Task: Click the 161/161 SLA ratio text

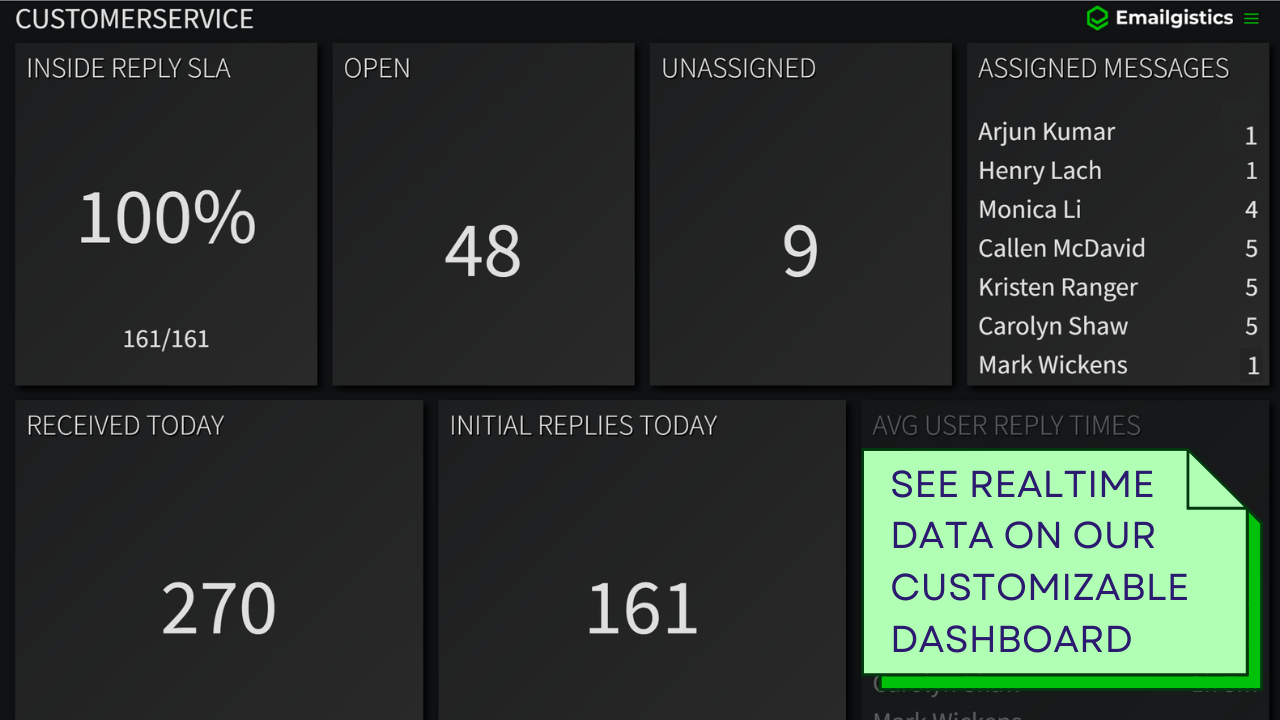Action: click(166, 339)
